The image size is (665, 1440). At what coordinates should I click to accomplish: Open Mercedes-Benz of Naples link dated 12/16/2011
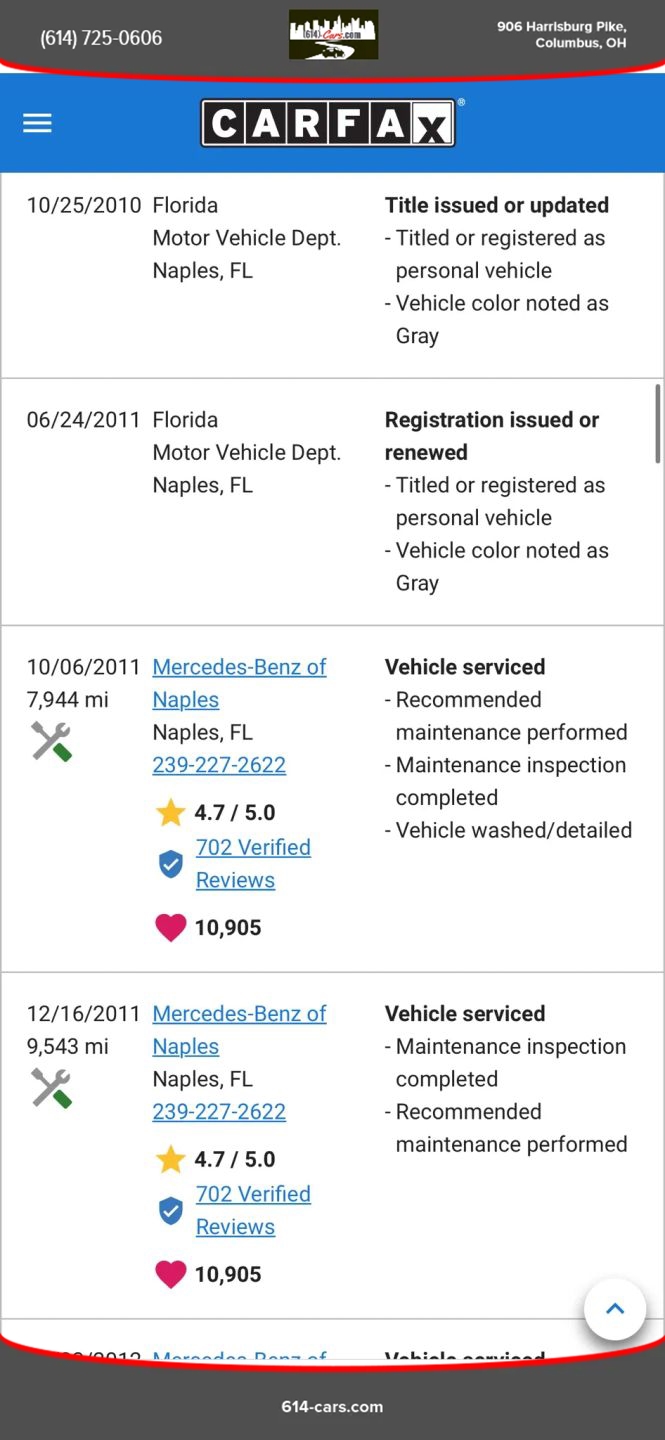[239, 1014]
